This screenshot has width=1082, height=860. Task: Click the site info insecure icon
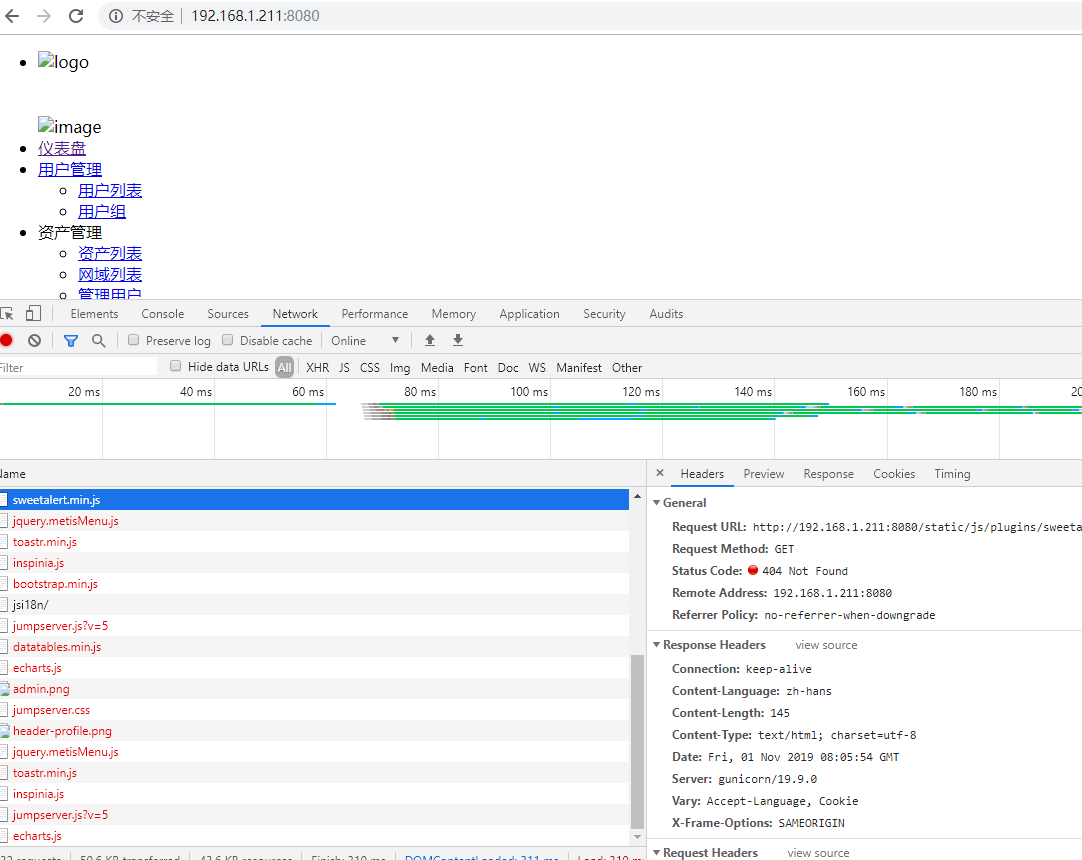pyautogui.click(x=116, y=16)
